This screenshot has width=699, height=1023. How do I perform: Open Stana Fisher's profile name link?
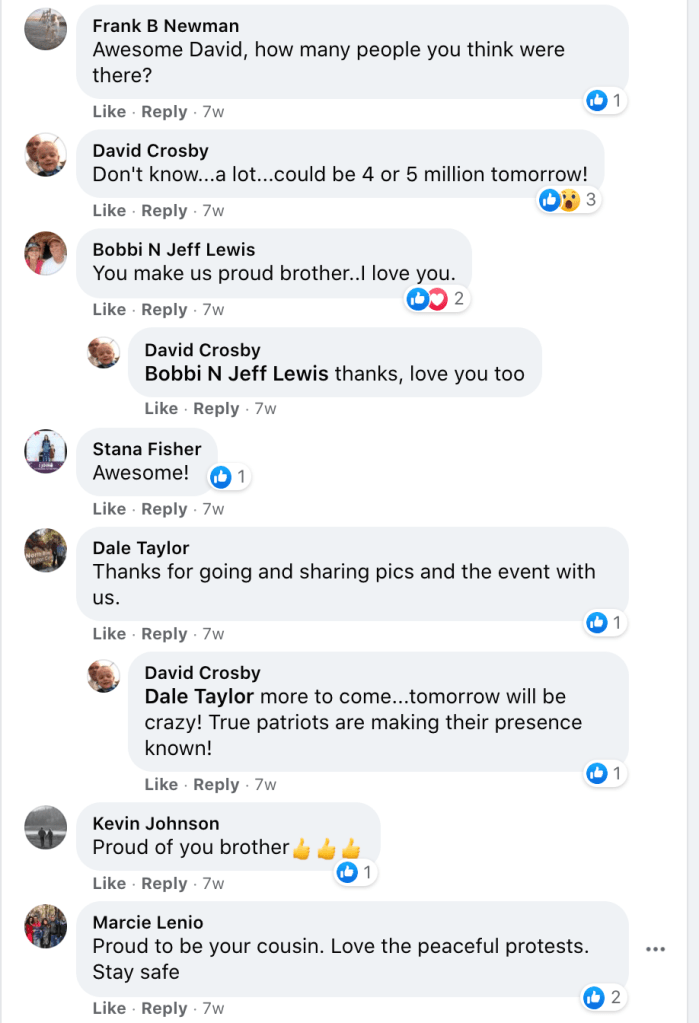[147, 449]
